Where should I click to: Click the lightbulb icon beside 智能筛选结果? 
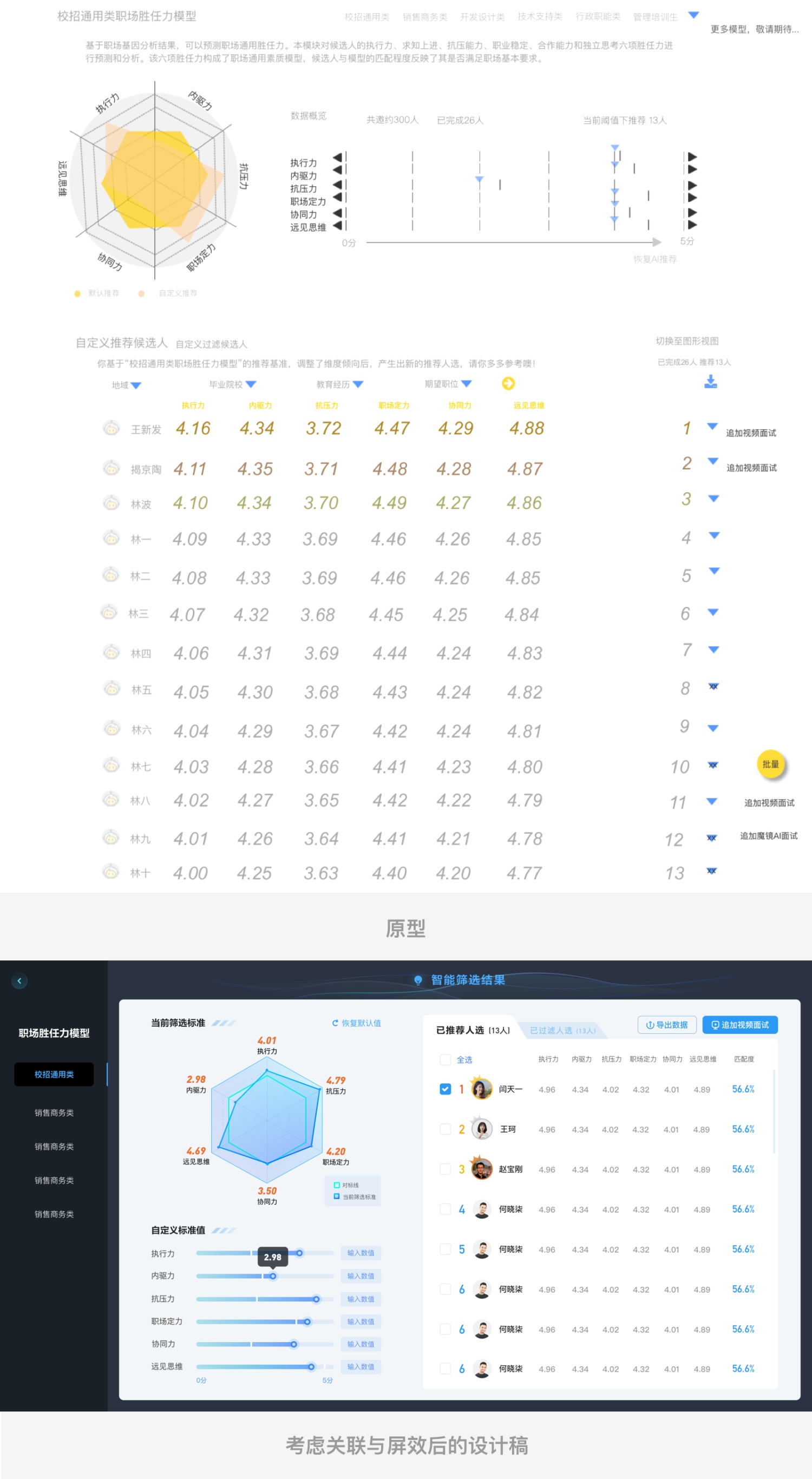[x=418, y=980]
